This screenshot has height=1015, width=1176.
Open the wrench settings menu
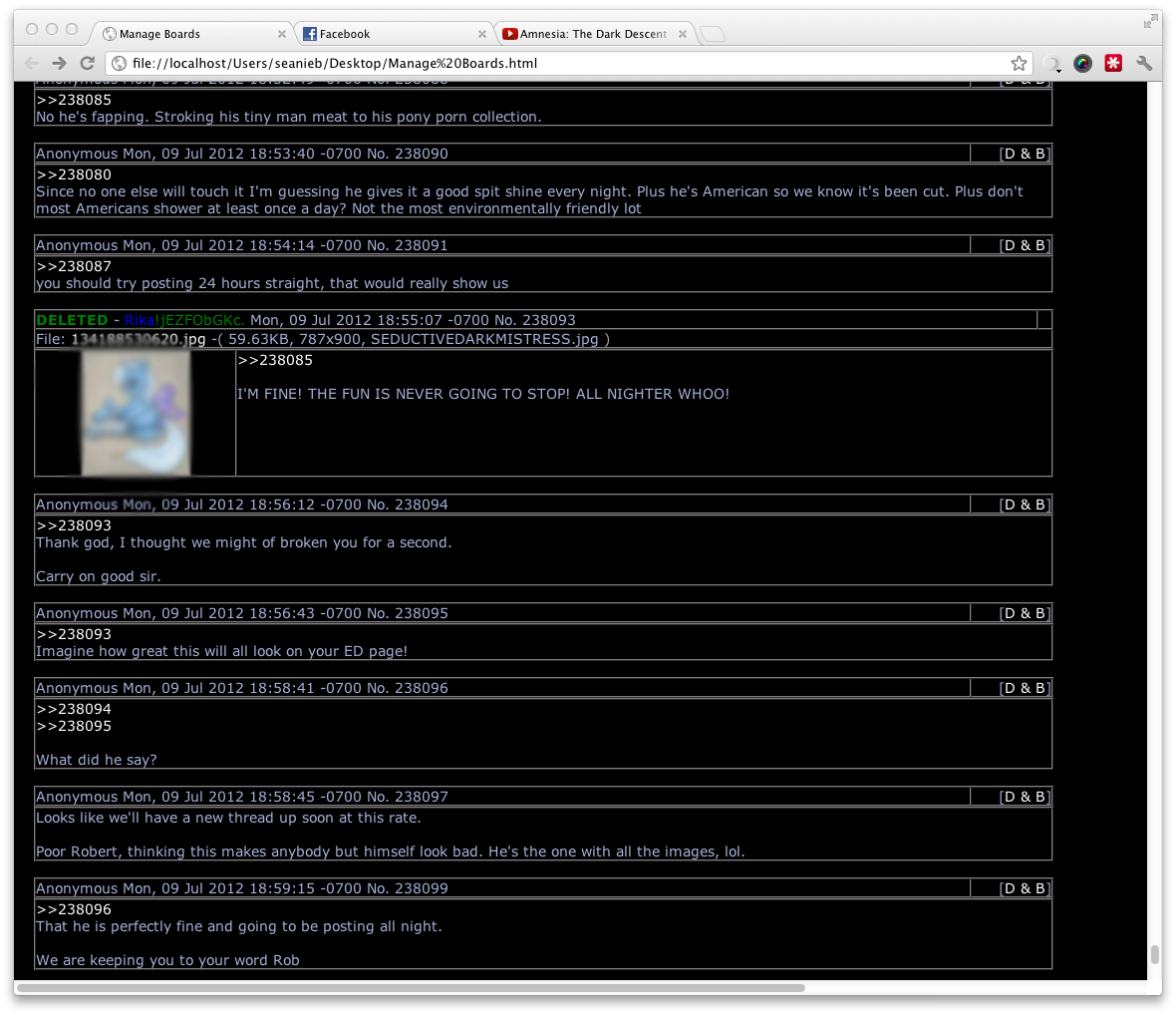(x=1144, y=63)
